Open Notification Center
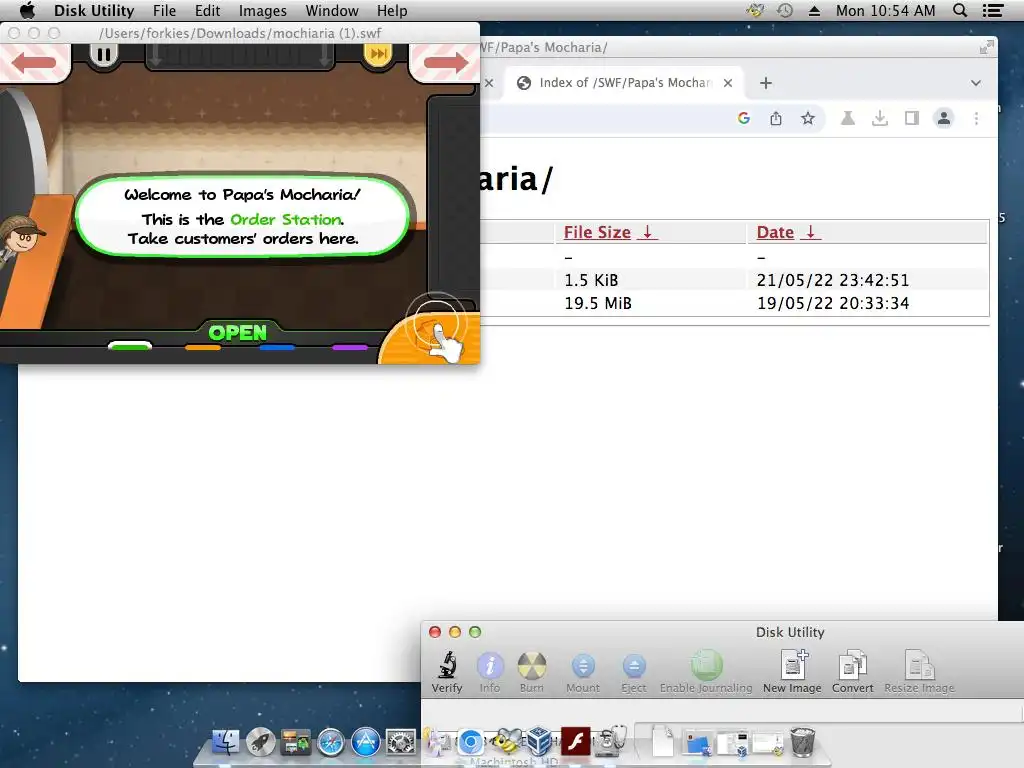The image size is (1024, 768). point(993,10)
